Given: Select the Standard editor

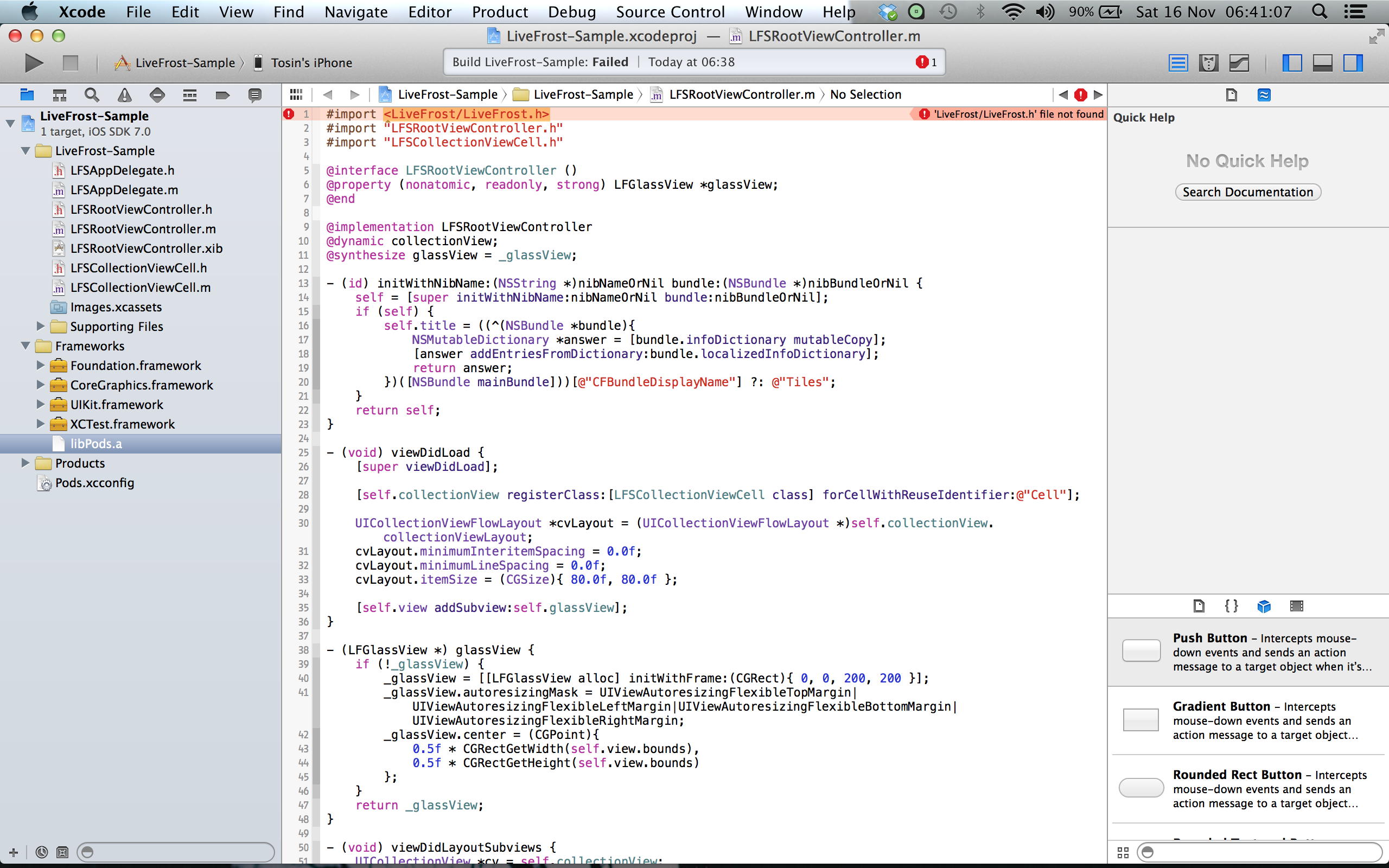Looking at the screenshot, I should click(x=1178, y=62).
